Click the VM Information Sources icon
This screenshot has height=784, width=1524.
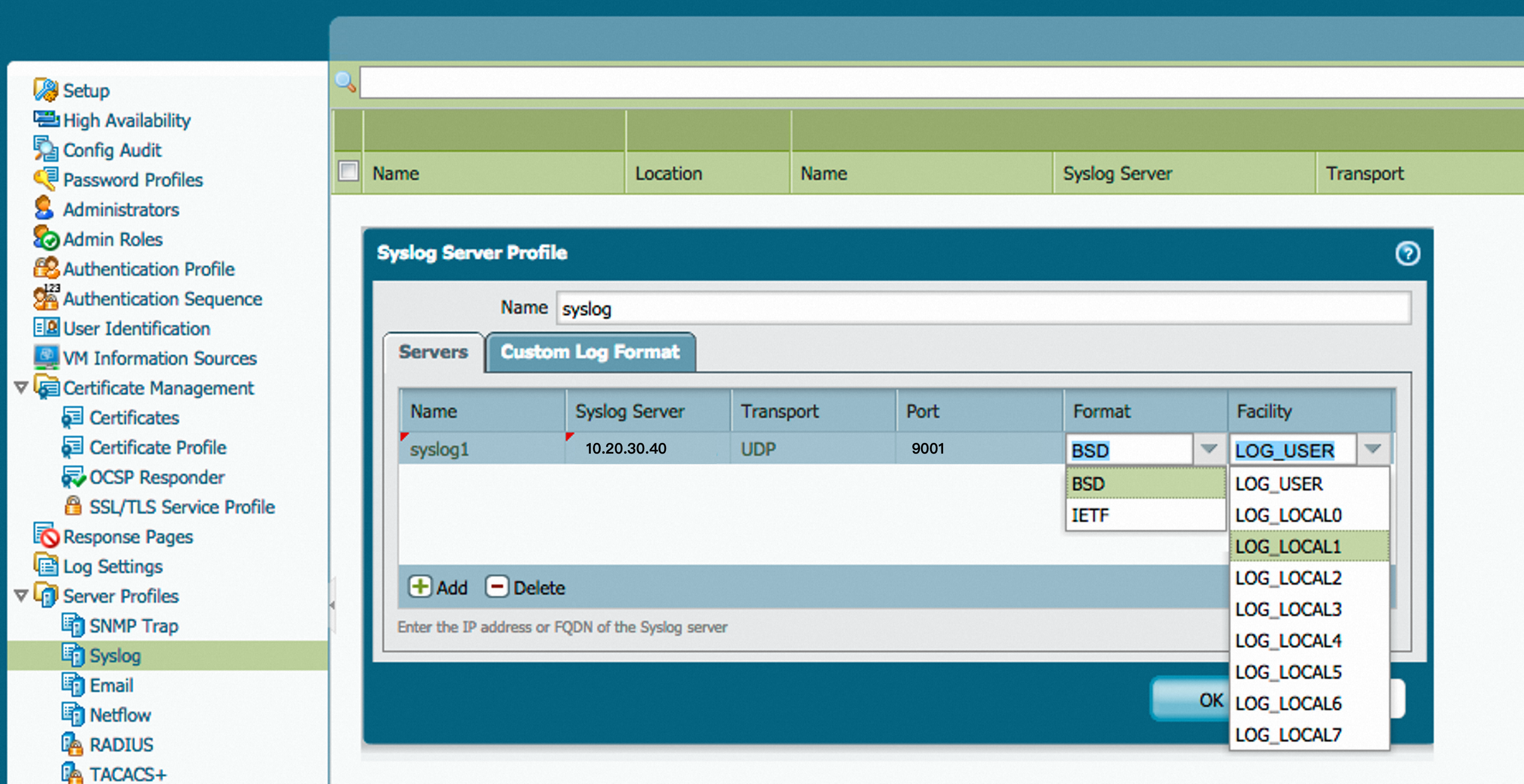(46, 357)
